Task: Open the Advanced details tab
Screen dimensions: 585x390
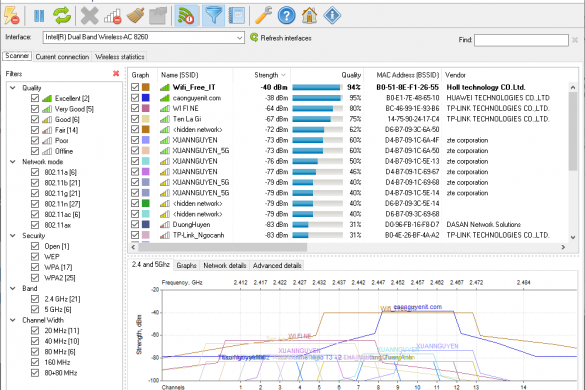Action: pos(277,265)
